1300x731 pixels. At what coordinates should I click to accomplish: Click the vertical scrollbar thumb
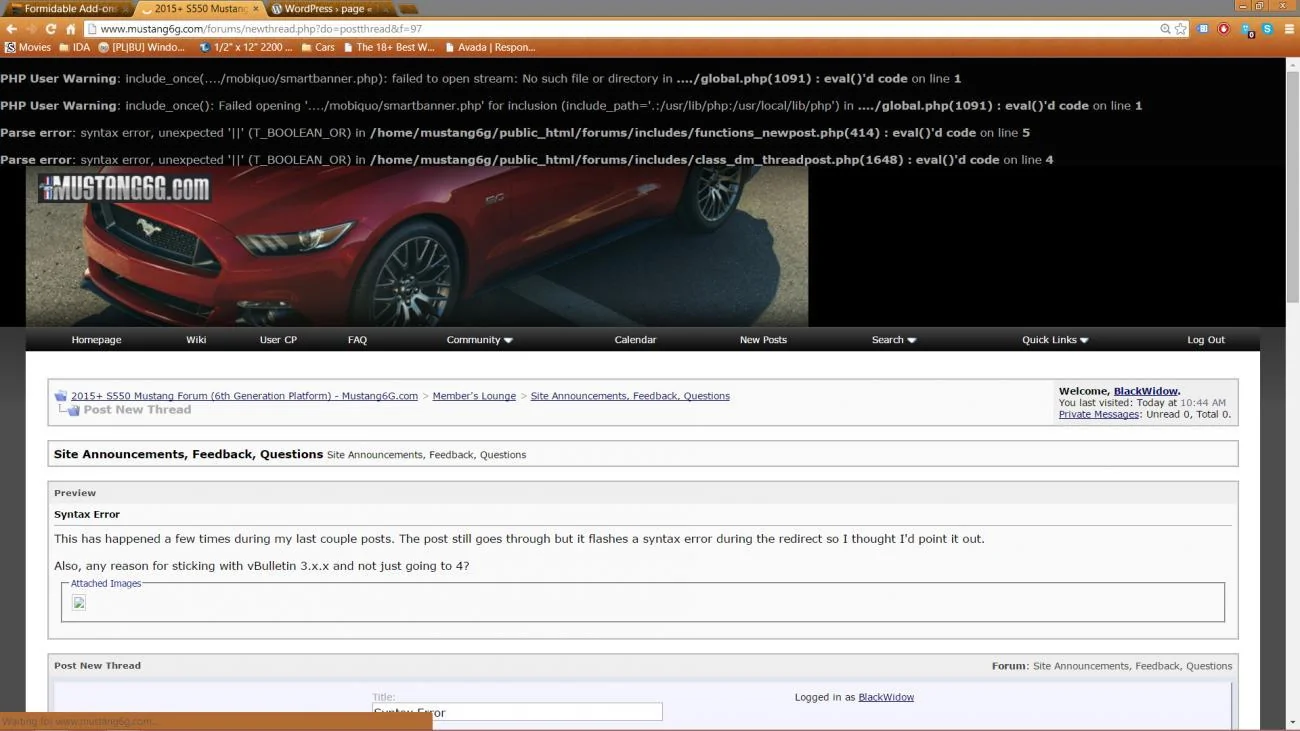pyautogui.click(x=1292, y=185)
